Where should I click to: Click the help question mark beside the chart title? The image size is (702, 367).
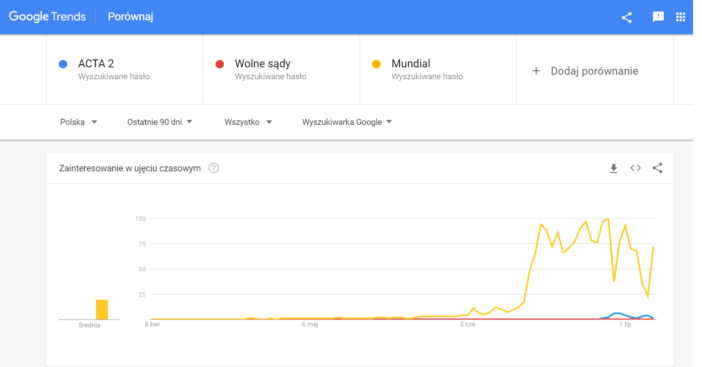214,168
